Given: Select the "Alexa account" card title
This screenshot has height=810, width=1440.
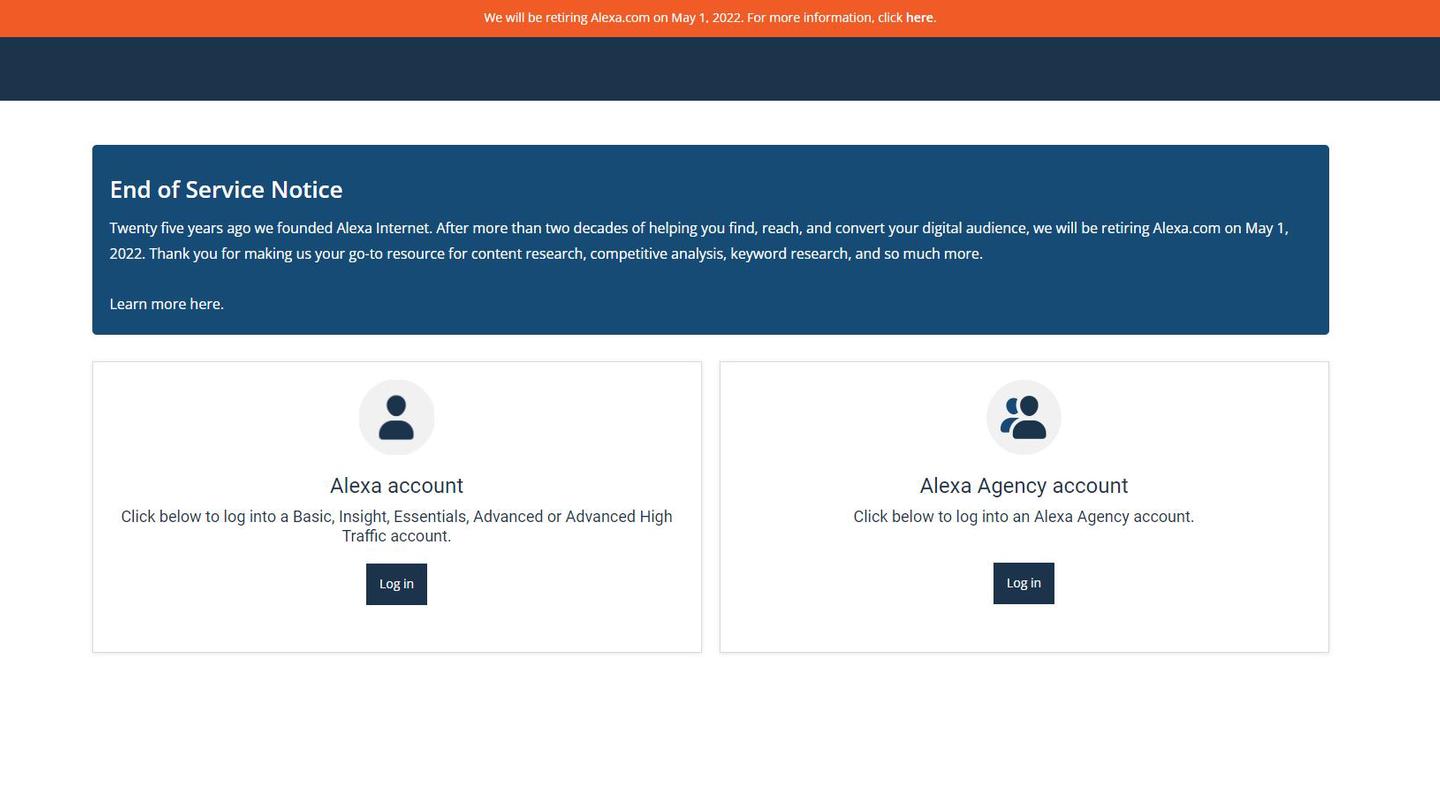Looking at the screenshot, I should click(x=396, y=486).
